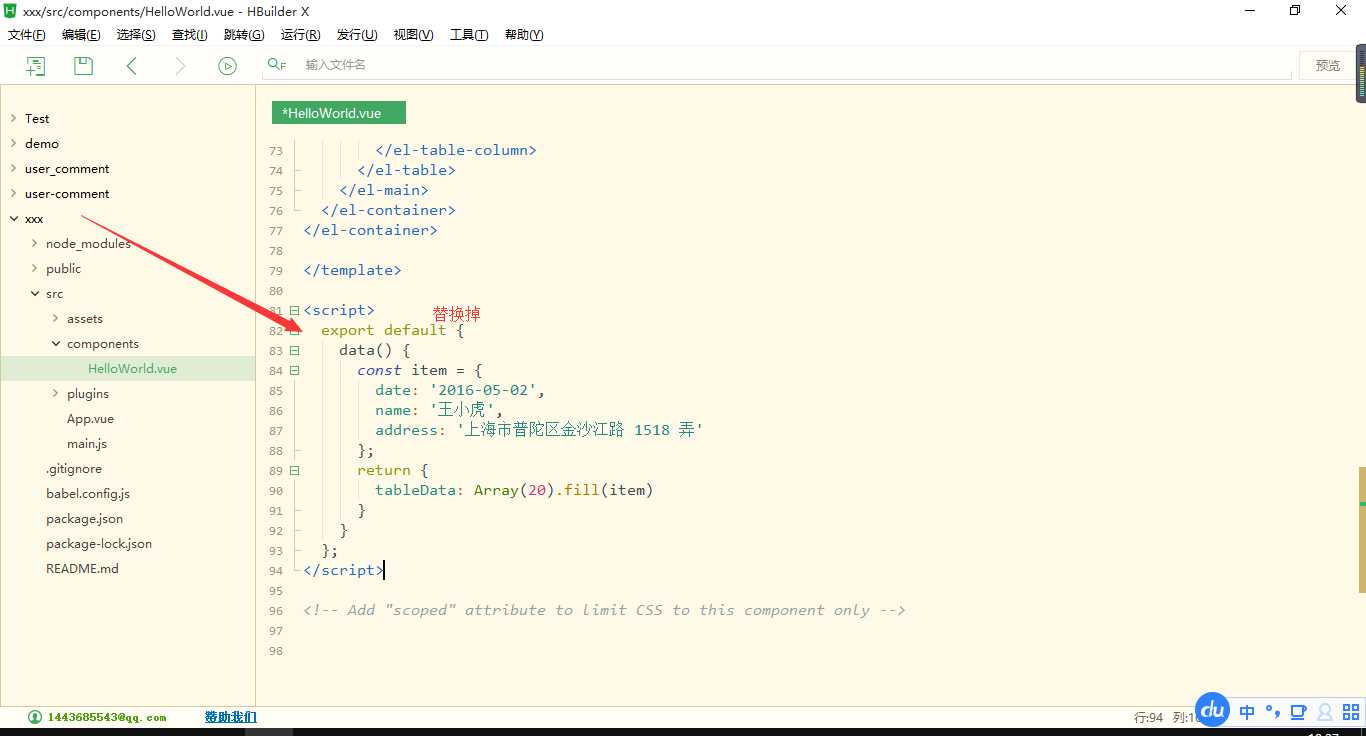Go forward with the right arrow icon
1366x736 pixels.
coord(180,66)
